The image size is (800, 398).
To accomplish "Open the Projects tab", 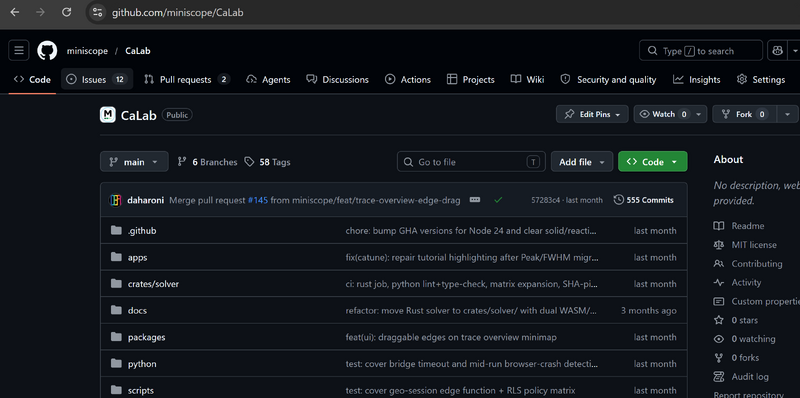I will pos(470,80).
